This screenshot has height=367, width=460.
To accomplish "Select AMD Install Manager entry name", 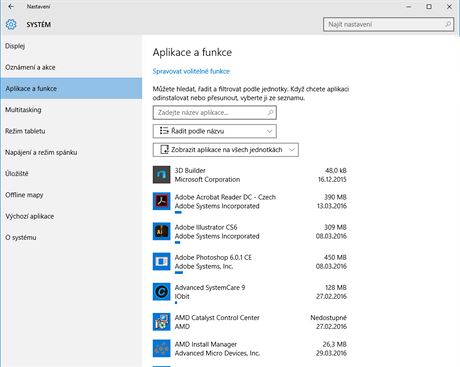I will tap(206, 344).
